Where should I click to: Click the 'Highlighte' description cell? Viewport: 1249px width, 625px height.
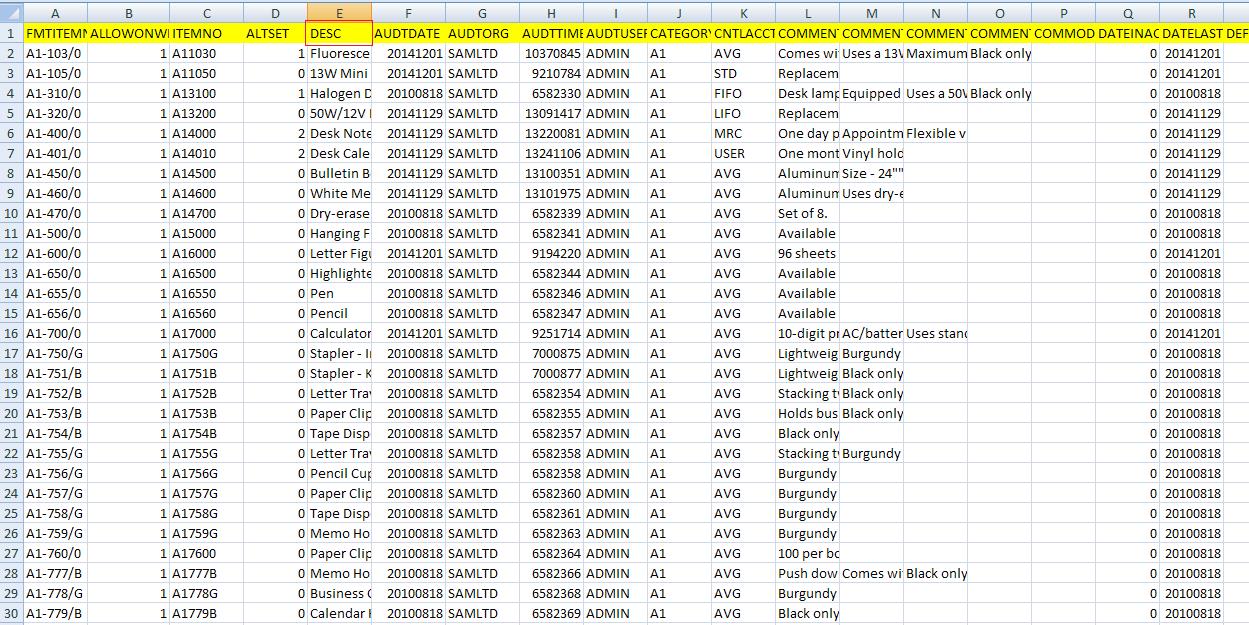coord(339,273)
